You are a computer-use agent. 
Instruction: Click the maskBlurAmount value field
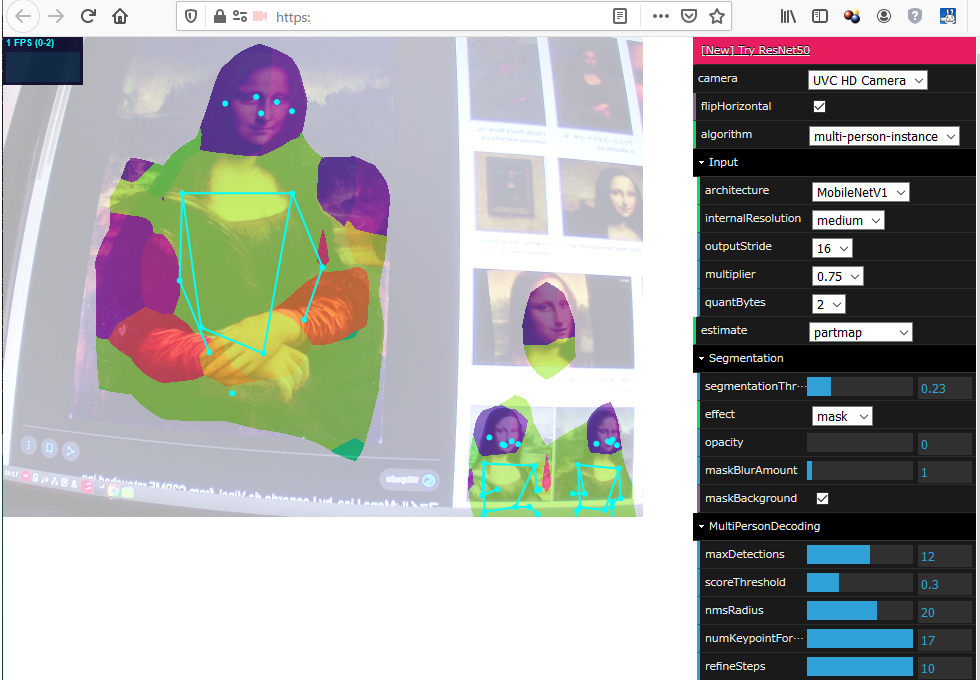944,472
